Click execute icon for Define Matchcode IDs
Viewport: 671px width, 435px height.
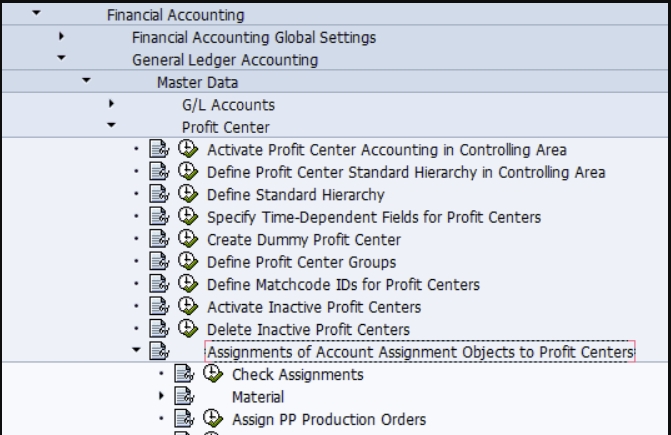pyautogui.click(x=187, y=284)
